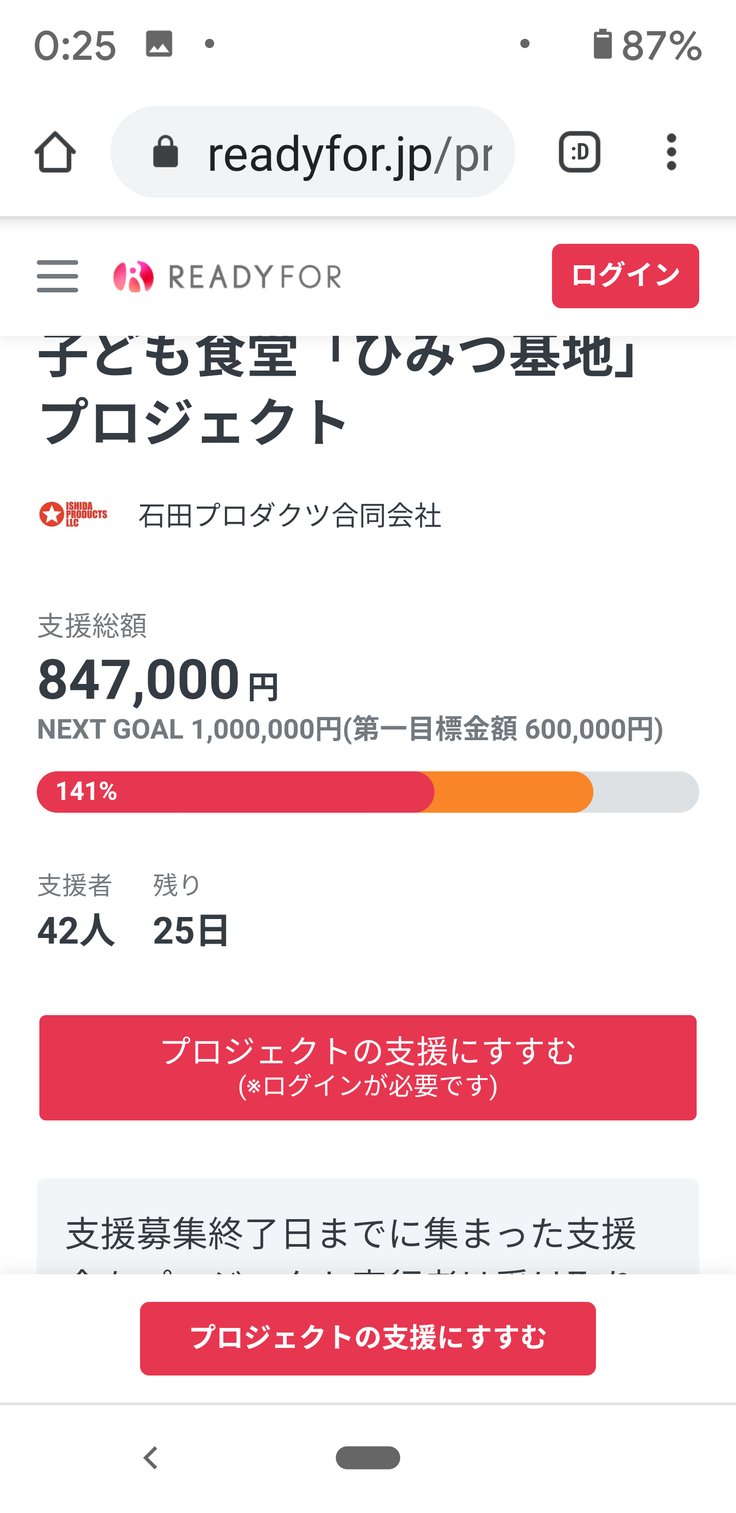Tap the Ishida Products company logo
Image resolution: width=736 pixels, height=1513 pixels.
[x=73, y=515]
